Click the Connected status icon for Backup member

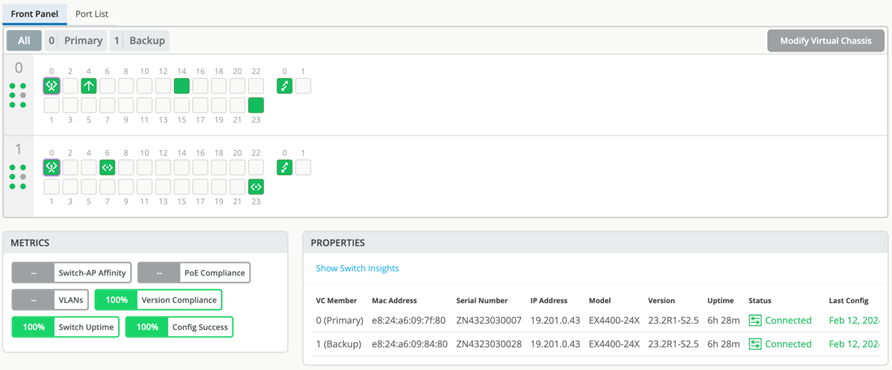[x=755, y=344]
